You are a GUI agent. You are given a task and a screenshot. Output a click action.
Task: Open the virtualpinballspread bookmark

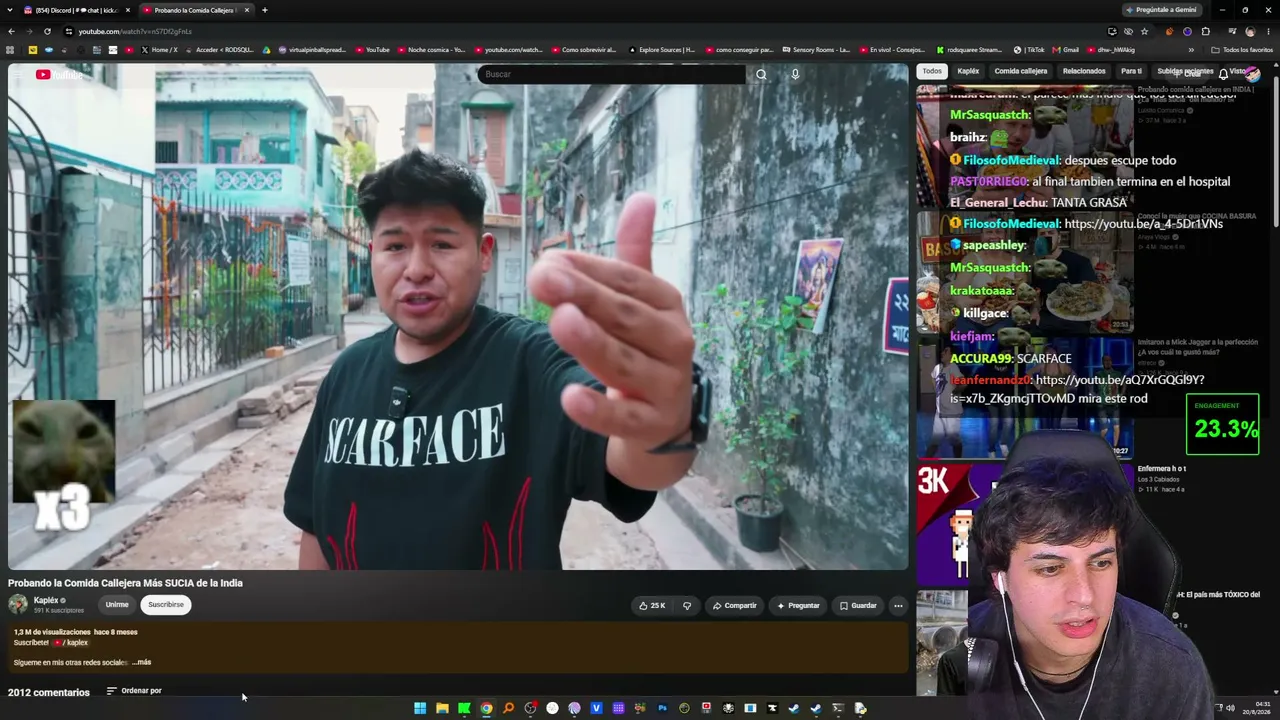[312, 50]
